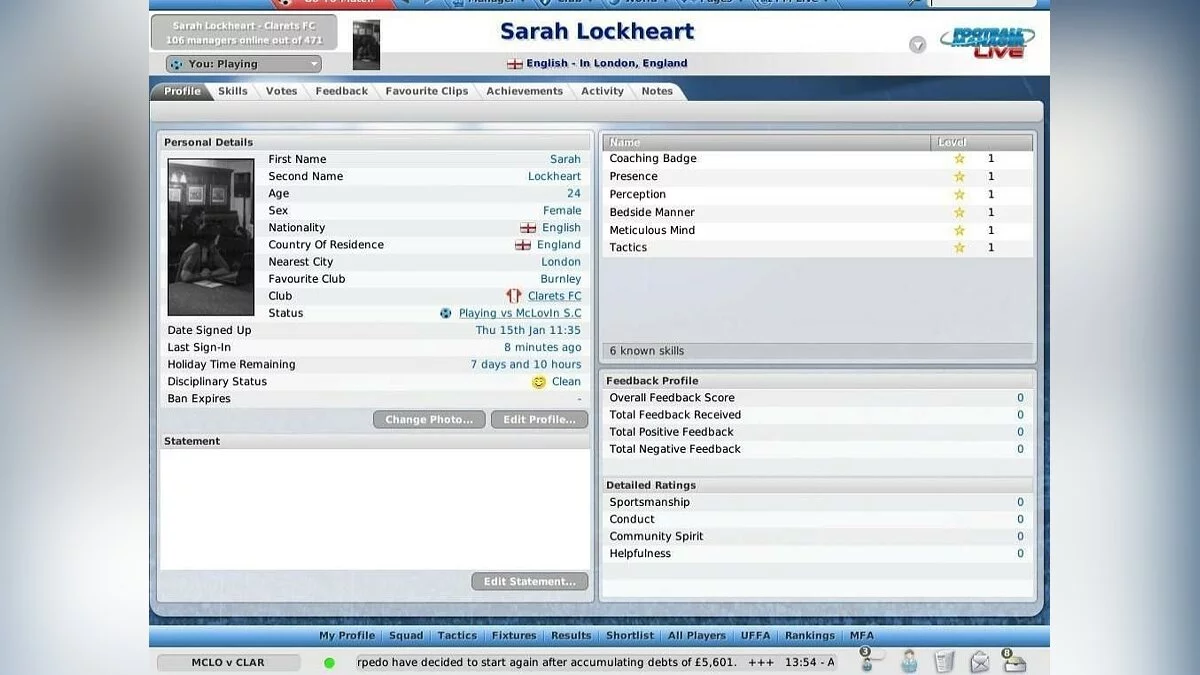Open the mail envelope icon
Image resolution: width=1200 pixels, height=675 pixels.
[x=980, y=662]
